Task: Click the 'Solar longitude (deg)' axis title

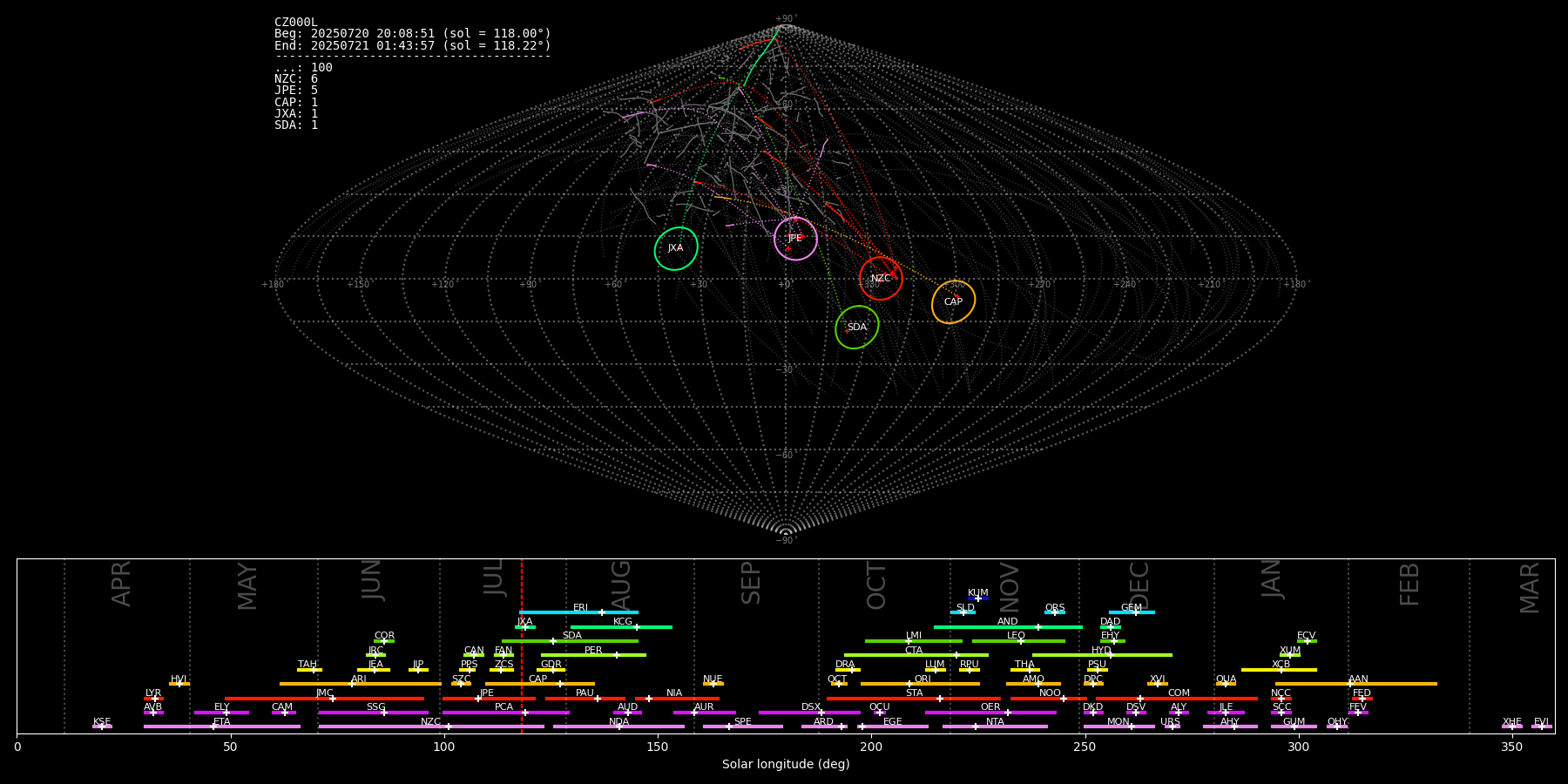Action: pos(786,765)
